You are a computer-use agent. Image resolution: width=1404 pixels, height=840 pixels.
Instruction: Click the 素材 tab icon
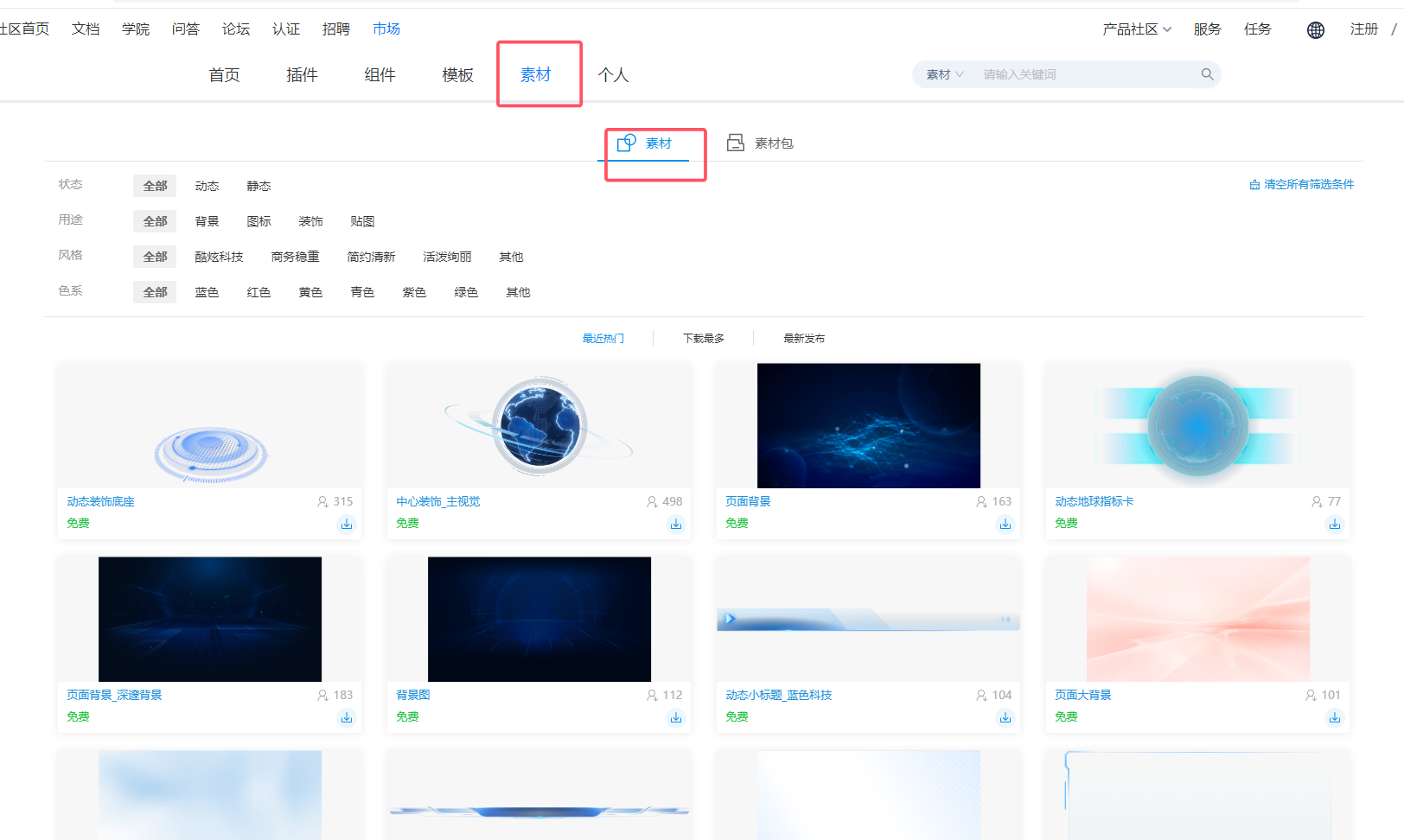(x=627, y=143)
